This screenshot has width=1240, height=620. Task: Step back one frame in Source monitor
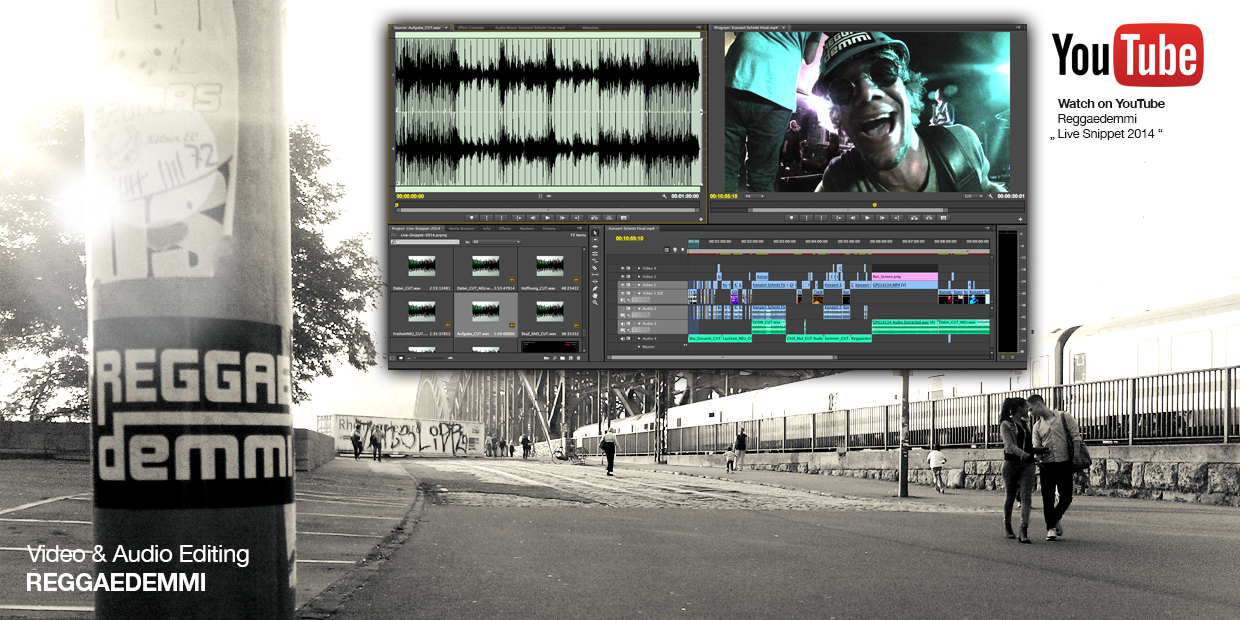click(x=532, y=217)
